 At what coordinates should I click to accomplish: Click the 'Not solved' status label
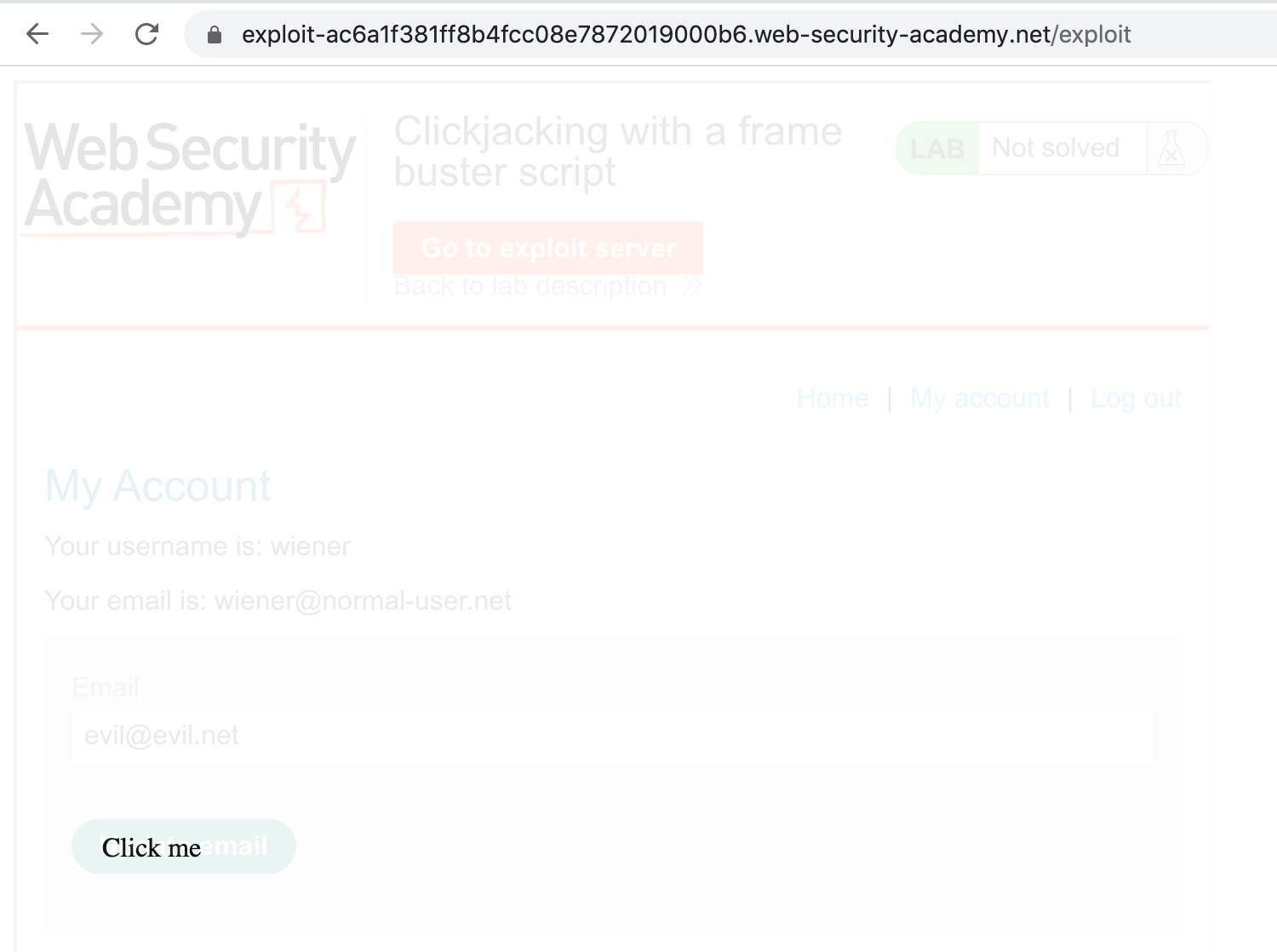tap(1056, 148)
